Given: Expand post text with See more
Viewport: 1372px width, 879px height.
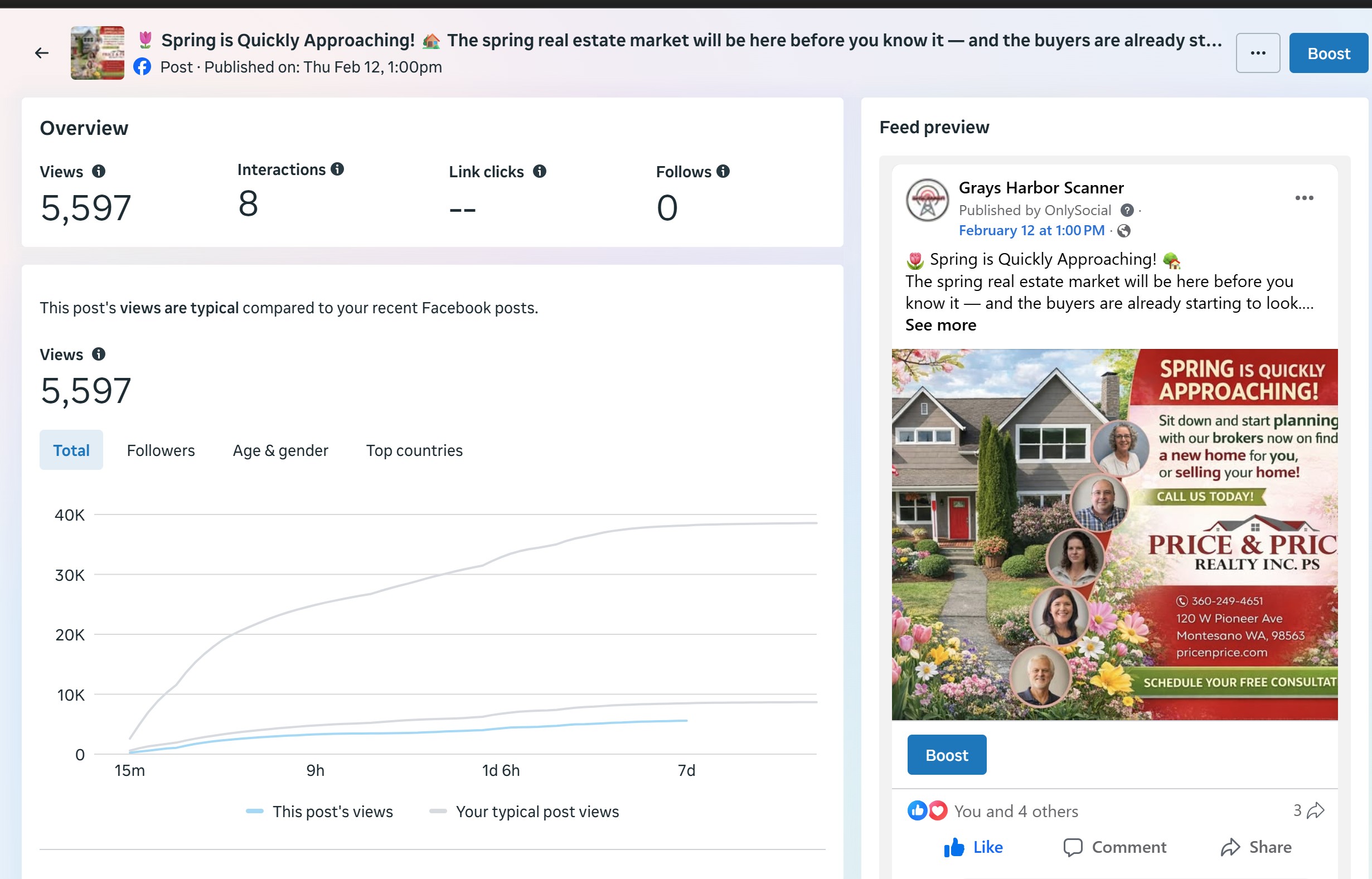Looking at the screenshot, I should click(x=940, y=325).
